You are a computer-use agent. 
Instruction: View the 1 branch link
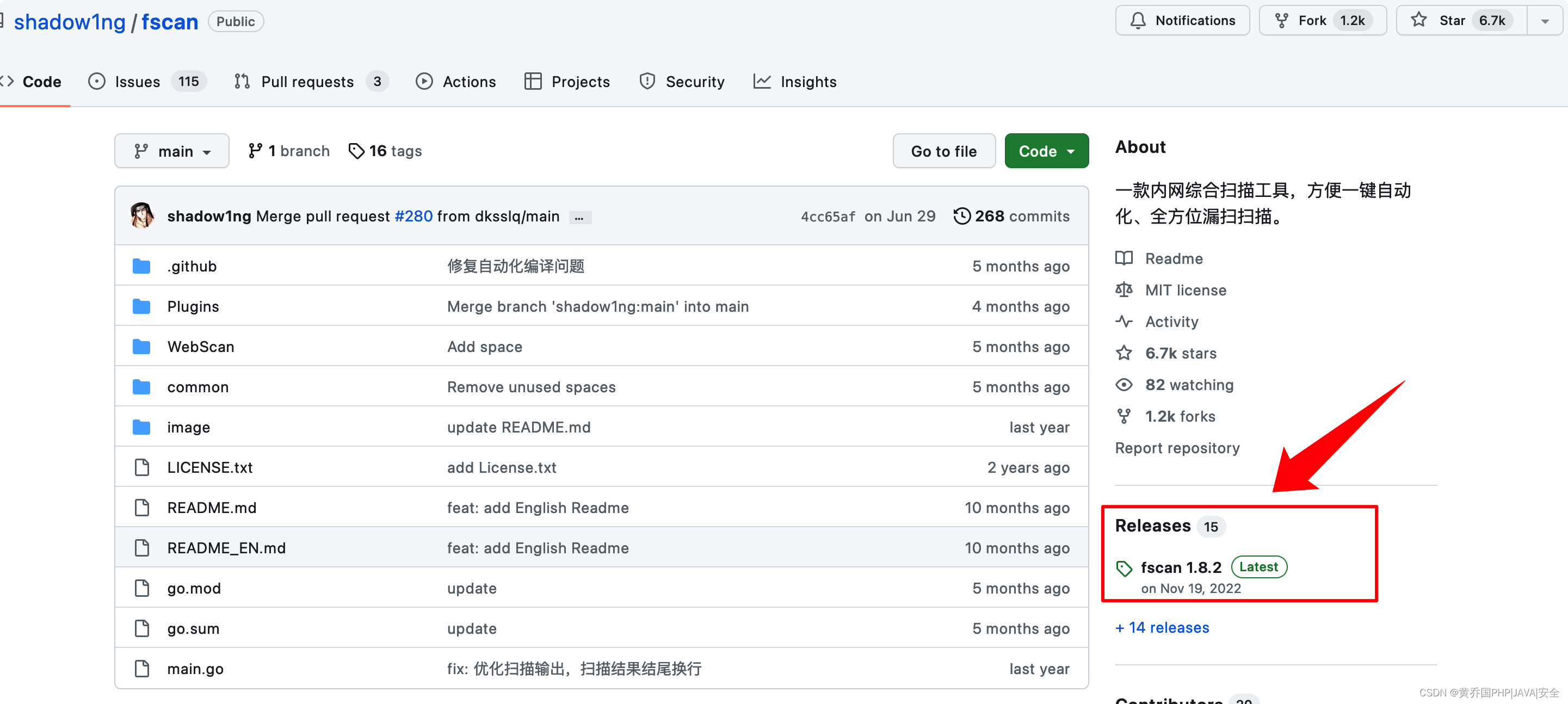click(288, 151)
